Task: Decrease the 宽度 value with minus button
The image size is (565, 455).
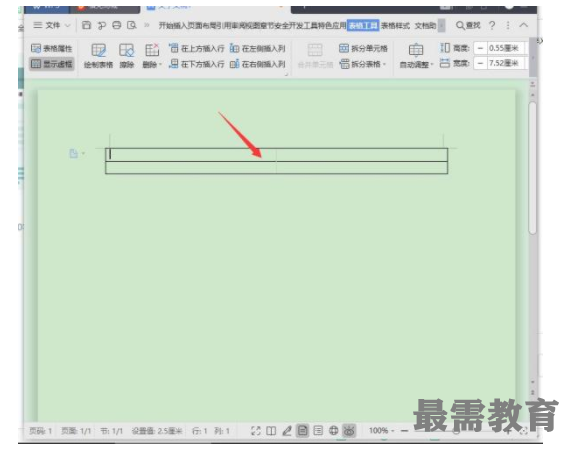Action: (x=480, y=63)
